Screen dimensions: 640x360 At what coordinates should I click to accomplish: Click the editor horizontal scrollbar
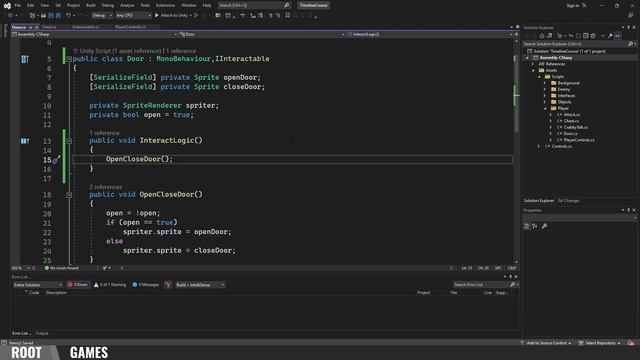click(286, 268)
